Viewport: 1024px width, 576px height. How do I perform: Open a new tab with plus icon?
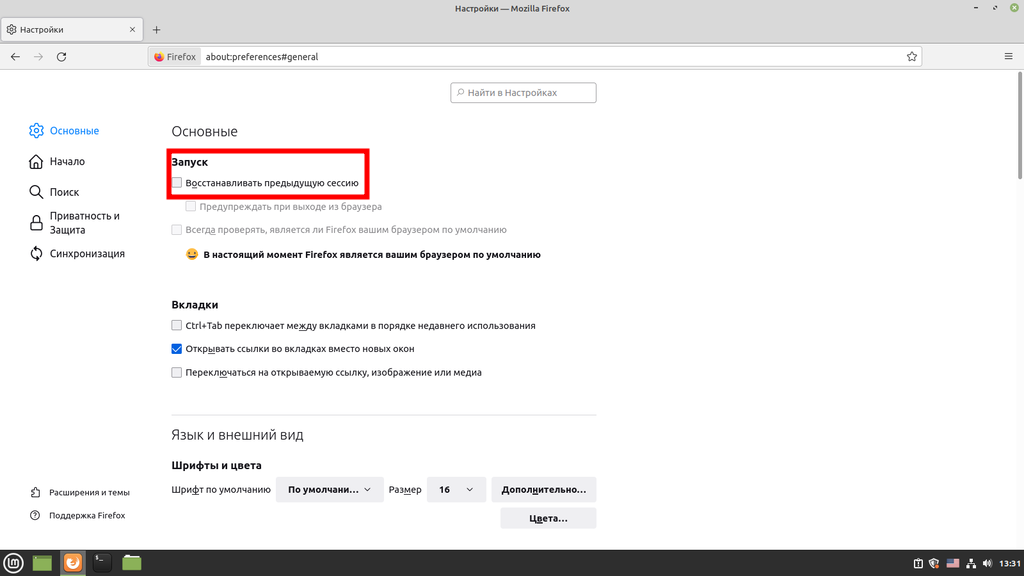[156, 30]
